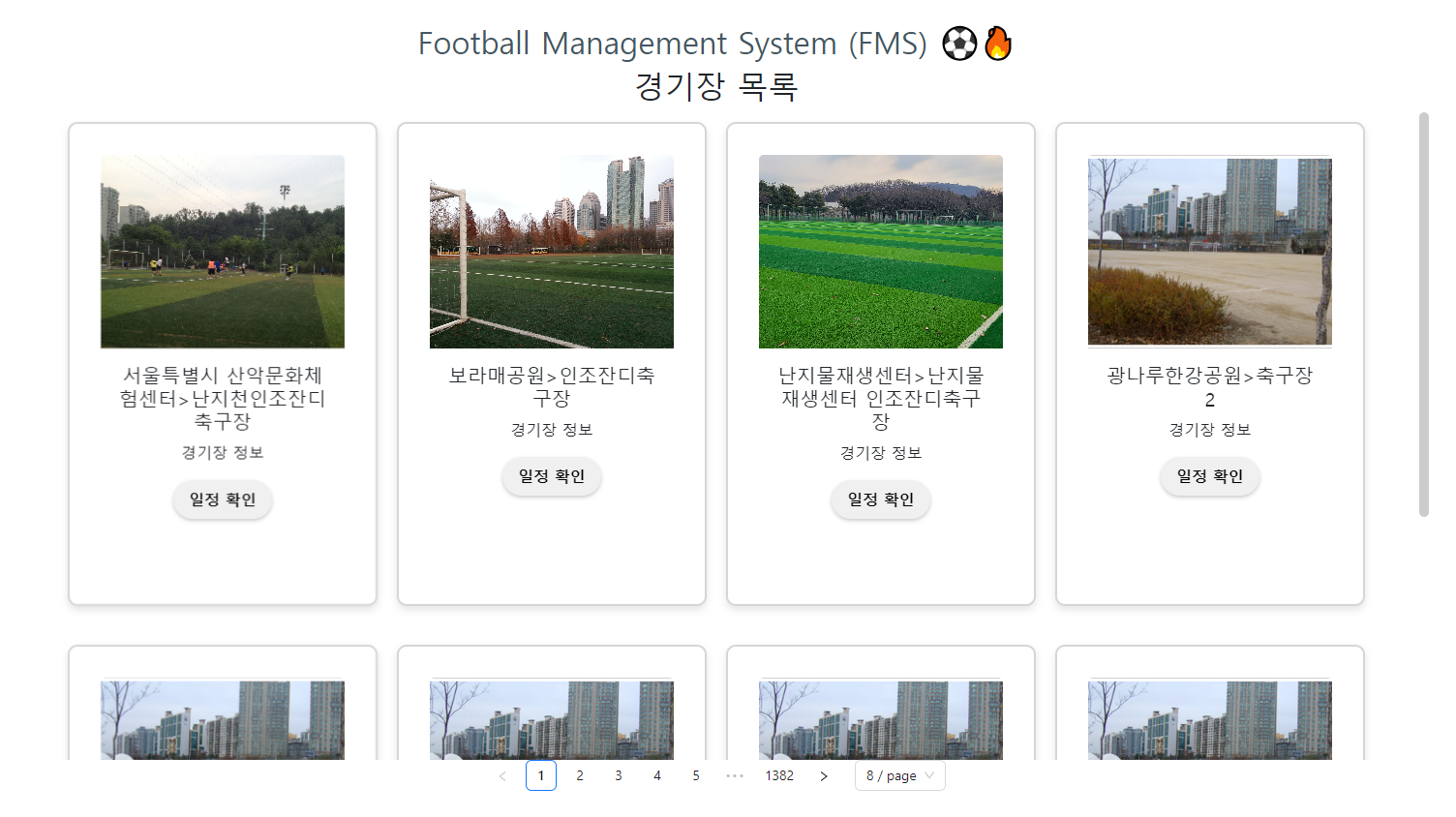1456x817 pixels.
Task: Select page 3 in pagination
Action: coord(618,775)
